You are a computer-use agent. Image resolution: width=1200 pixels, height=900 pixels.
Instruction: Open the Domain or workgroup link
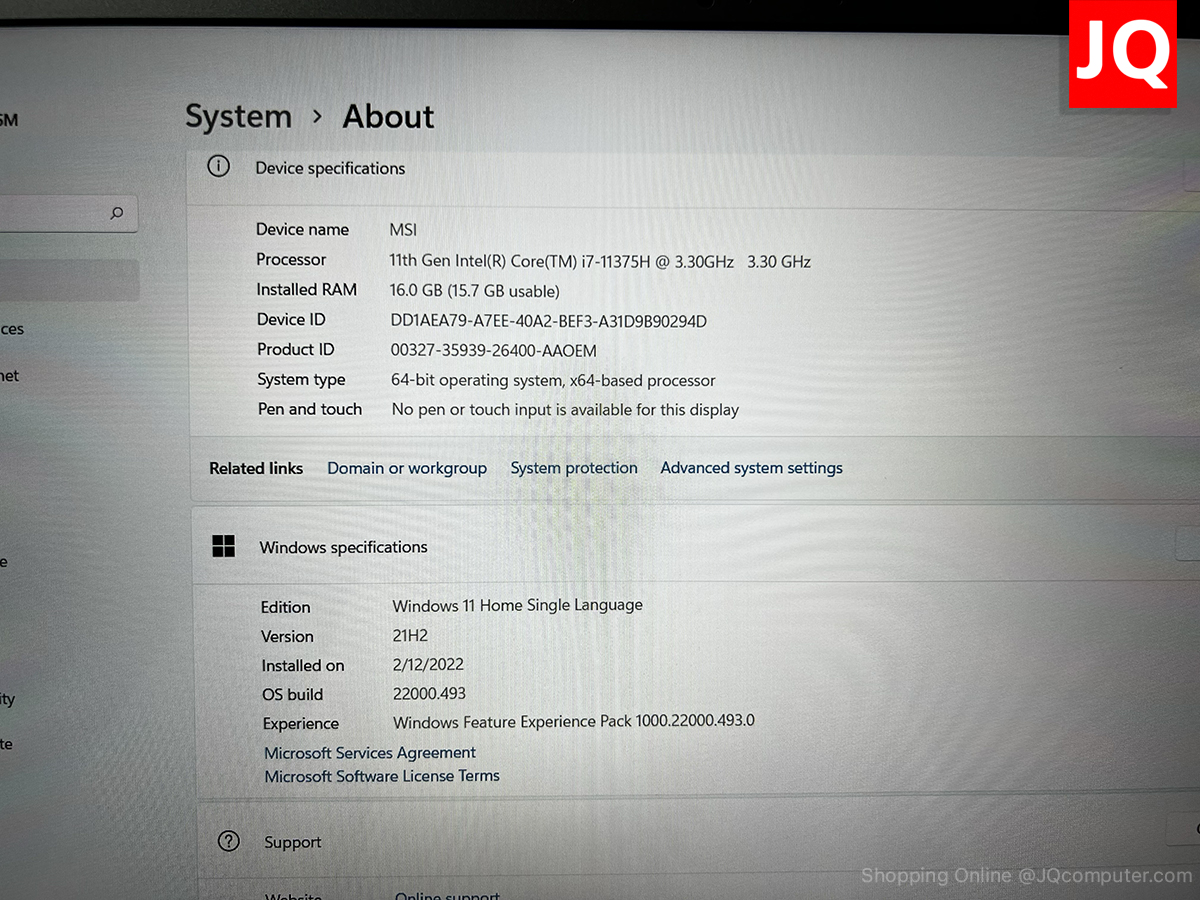407,468
